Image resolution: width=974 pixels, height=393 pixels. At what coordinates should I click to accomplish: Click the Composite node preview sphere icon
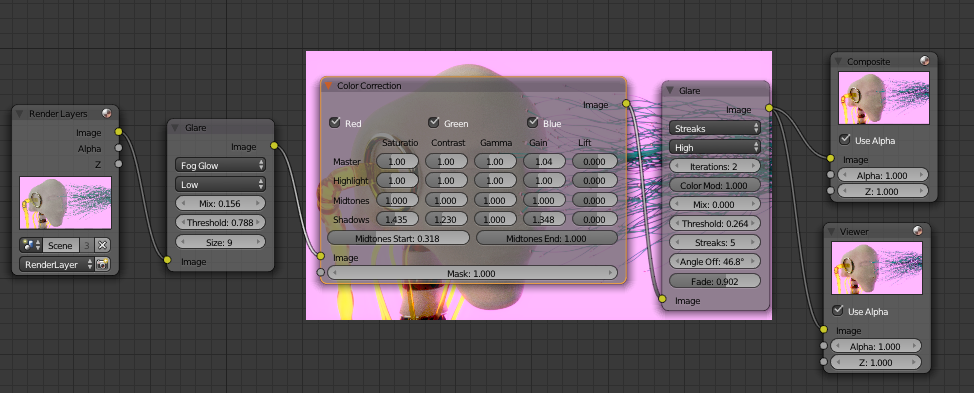[924, 61]
